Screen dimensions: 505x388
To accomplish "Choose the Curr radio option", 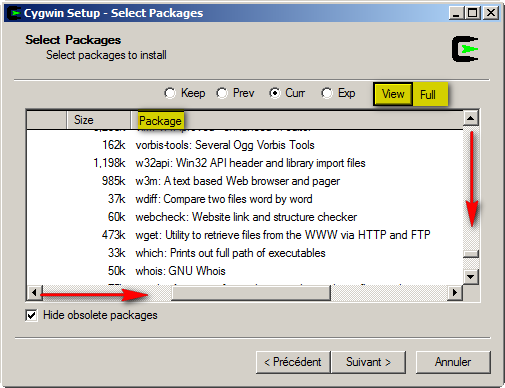I will (275, 93).
